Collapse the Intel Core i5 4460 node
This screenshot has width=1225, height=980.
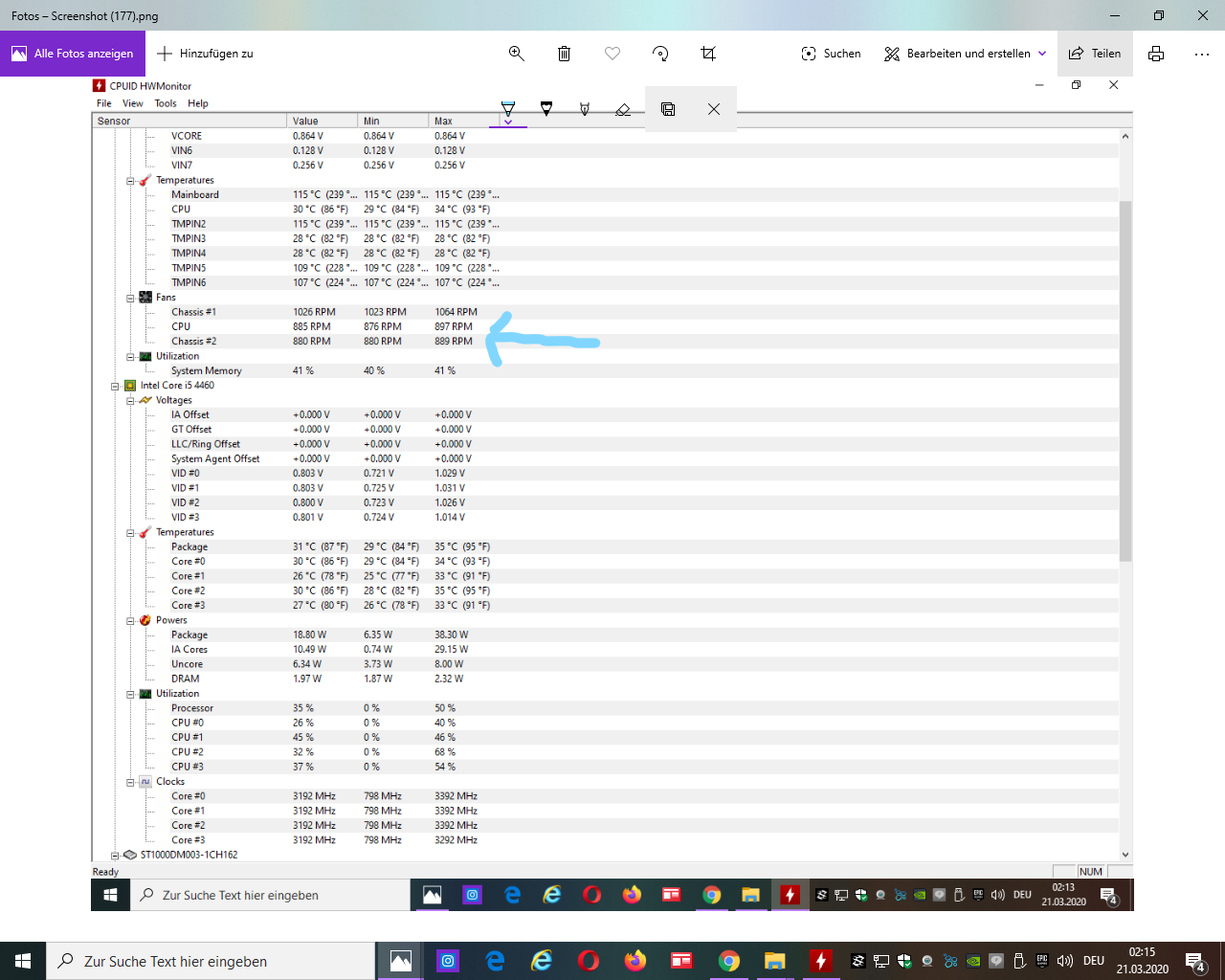[x=115, y=386]
